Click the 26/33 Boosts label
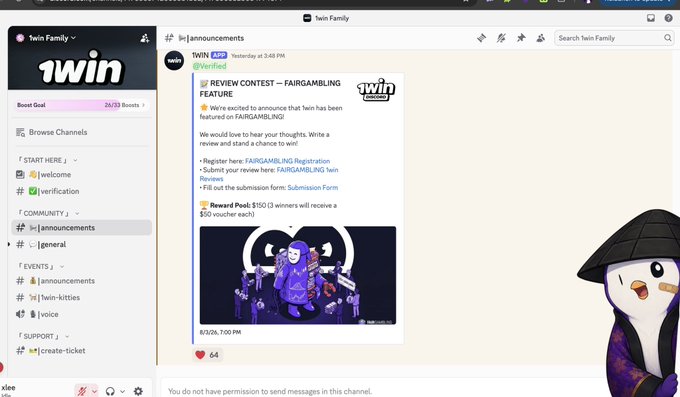Image resolution: width=680 pixels, height=397 pixels. tap(122, 105)
